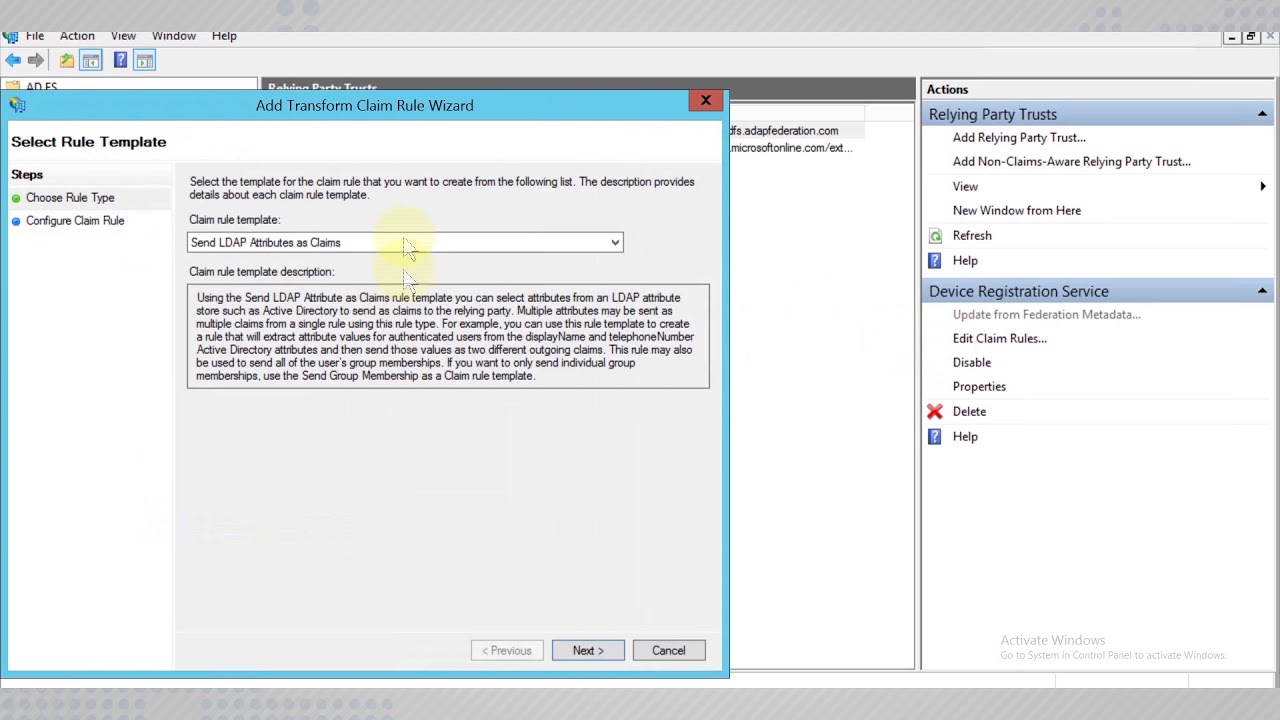Click the claim rule template description box
Screen dimensions: 1280x720
(x=448, y=337)
